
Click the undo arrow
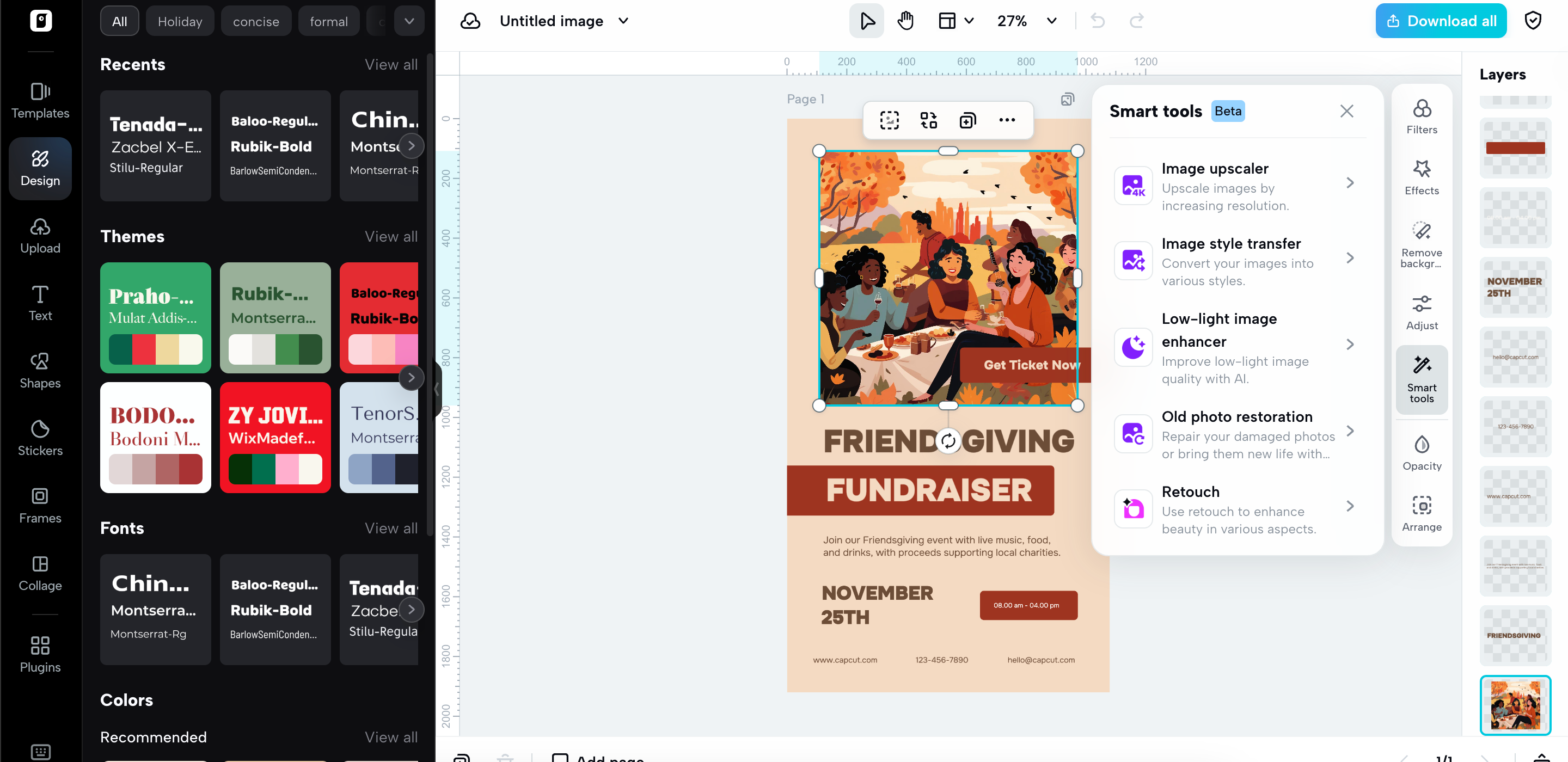pyautogui.click(x=1098, y=21)
